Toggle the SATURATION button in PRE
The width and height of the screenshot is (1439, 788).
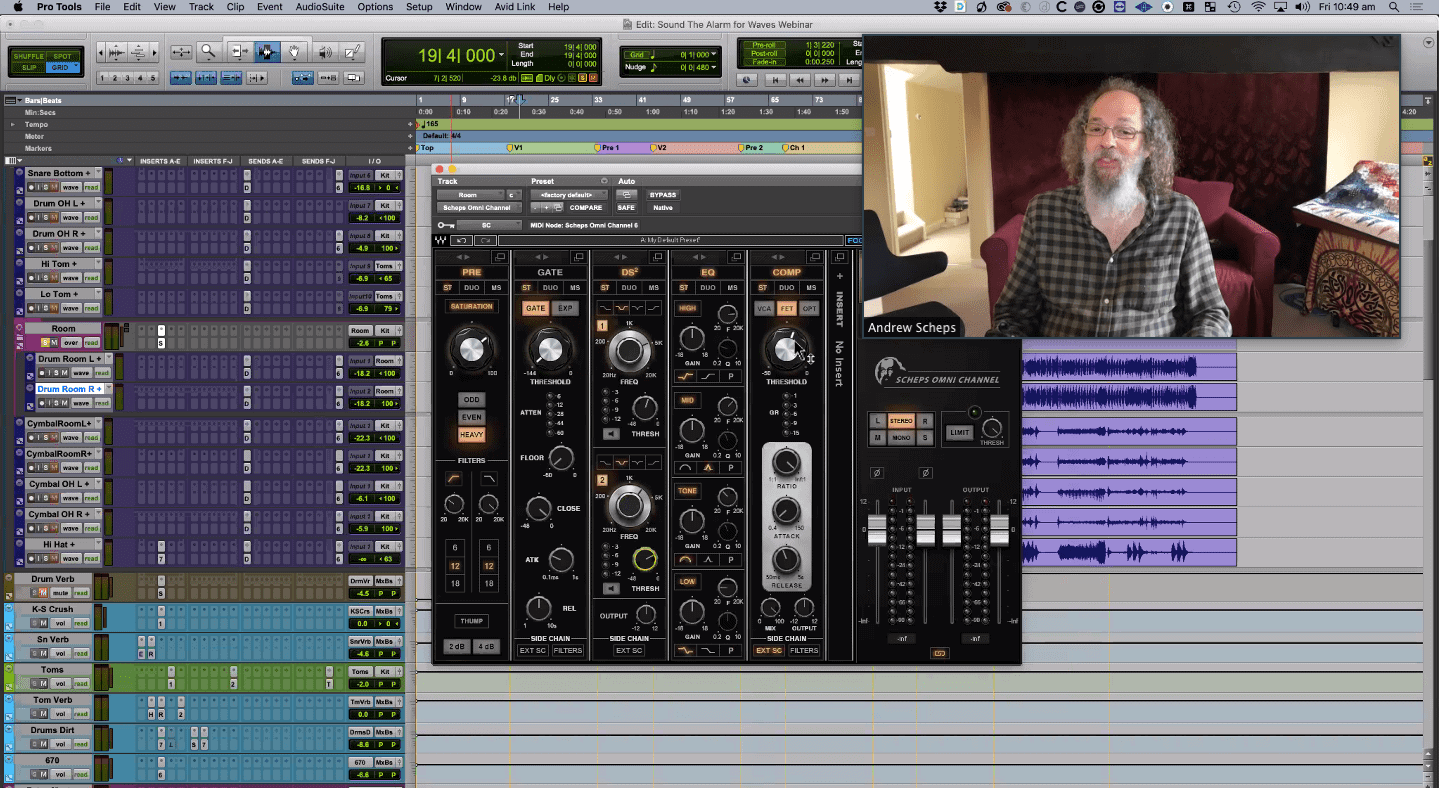click(471, 306)
